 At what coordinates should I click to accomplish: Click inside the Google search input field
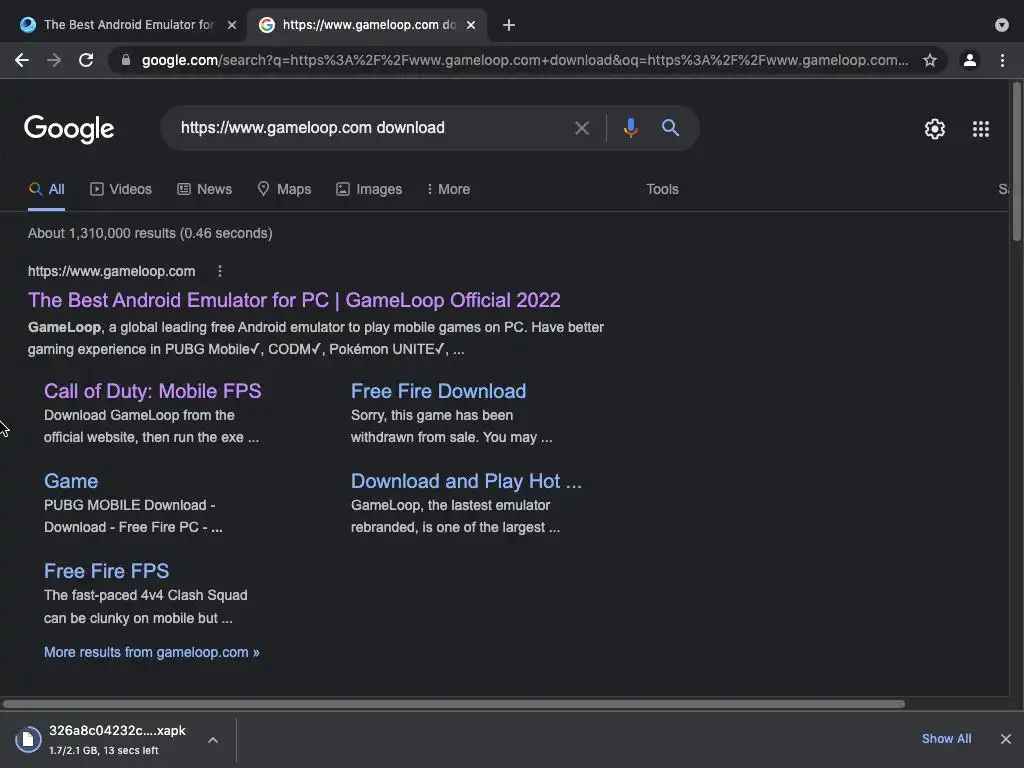pos(372,127)
